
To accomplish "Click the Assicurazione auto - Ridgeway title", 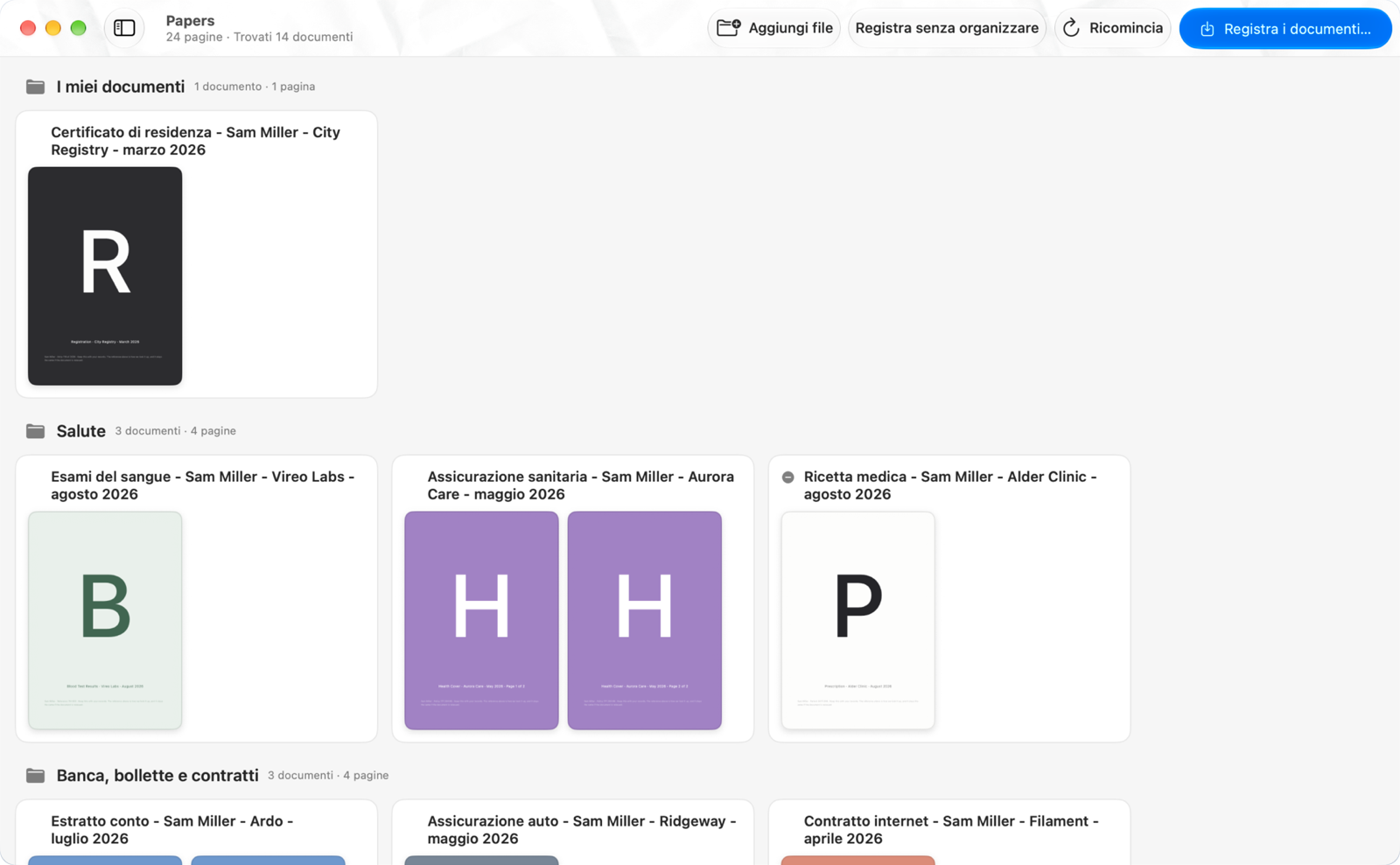I will click(582, 830).
